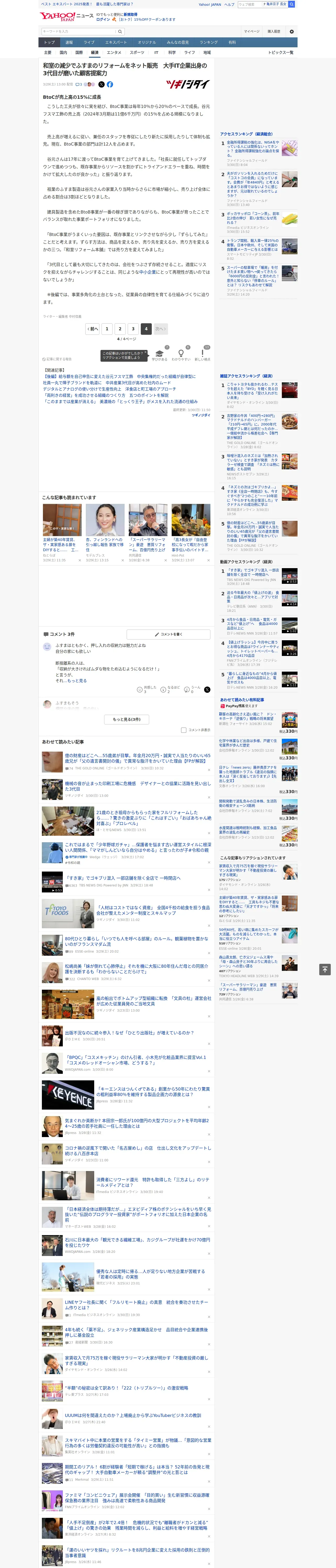Open article UUUMは何を間違えたのか
The height and width of the screenshot is (1568, 336).
133,1415
